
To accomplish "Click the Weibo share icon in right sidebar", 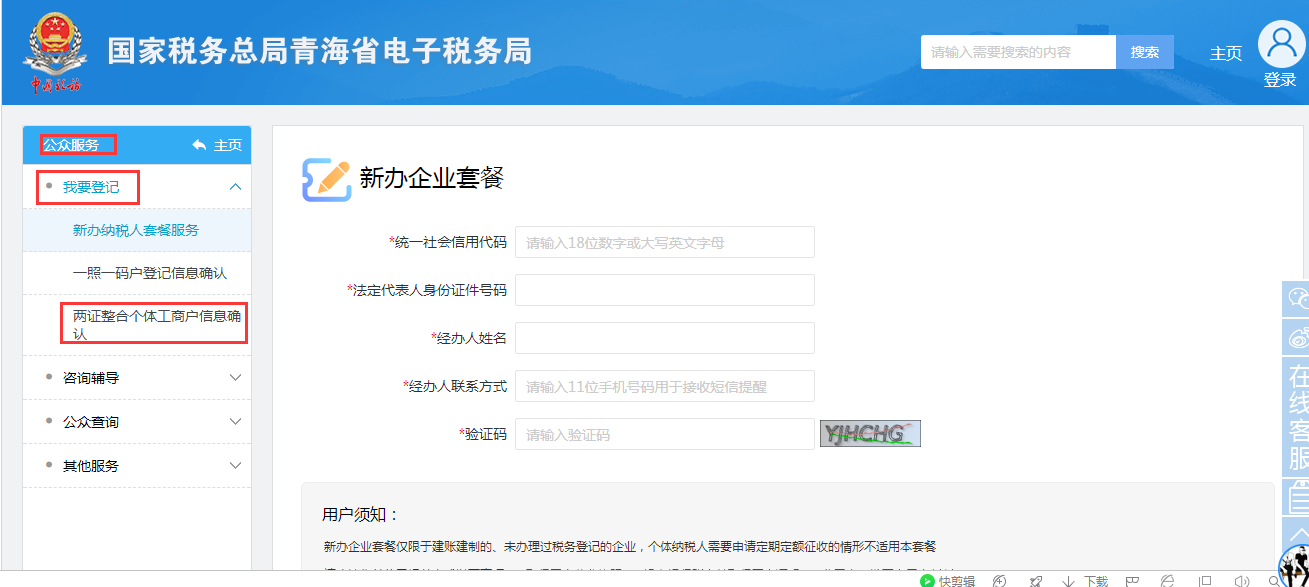I will (1296, 337).
